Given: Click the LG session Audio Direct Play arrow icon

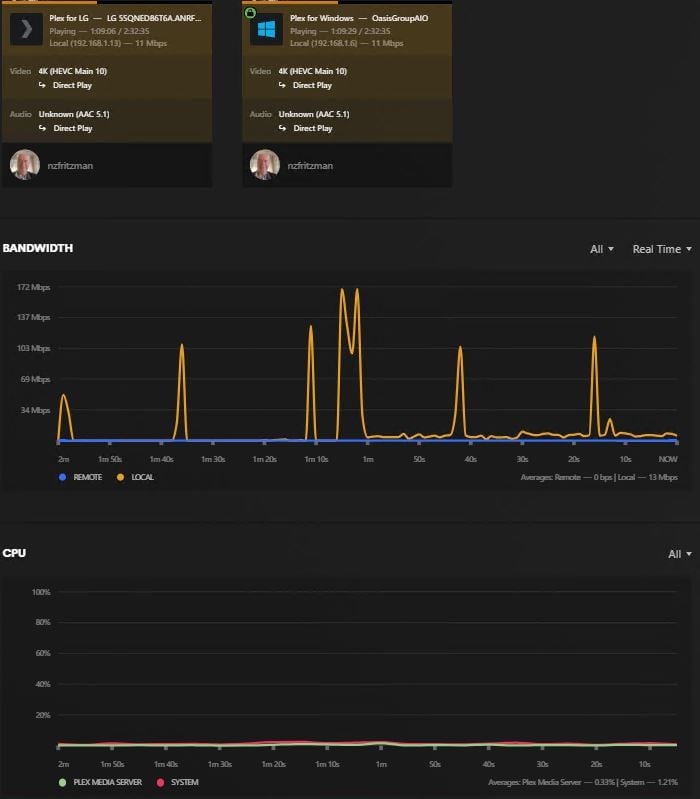Looking at the screenshot, I should click(x=42, y=128).
